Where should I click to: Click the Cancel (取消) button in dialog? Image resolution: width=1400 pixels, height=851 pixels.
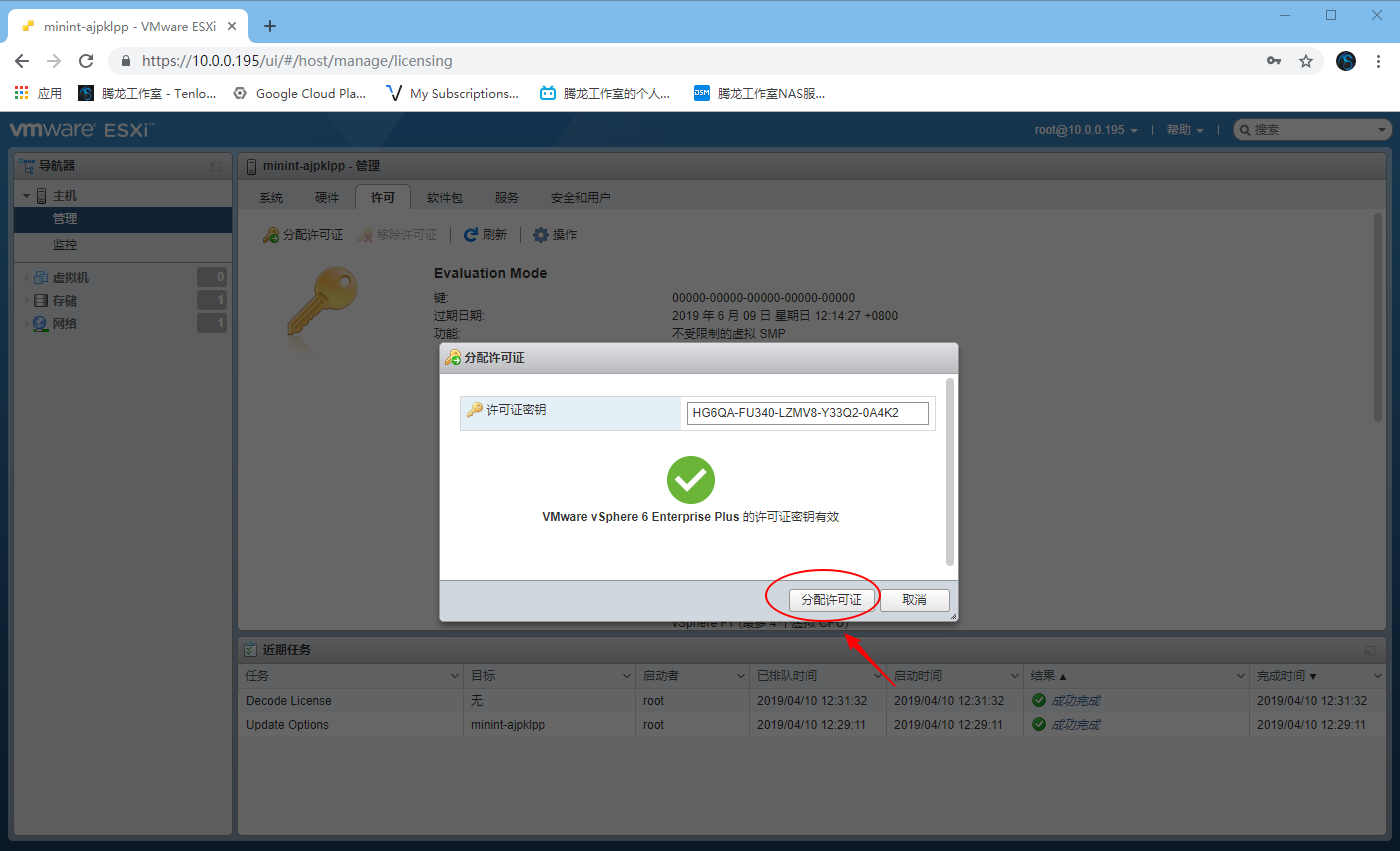pos(914,600)
